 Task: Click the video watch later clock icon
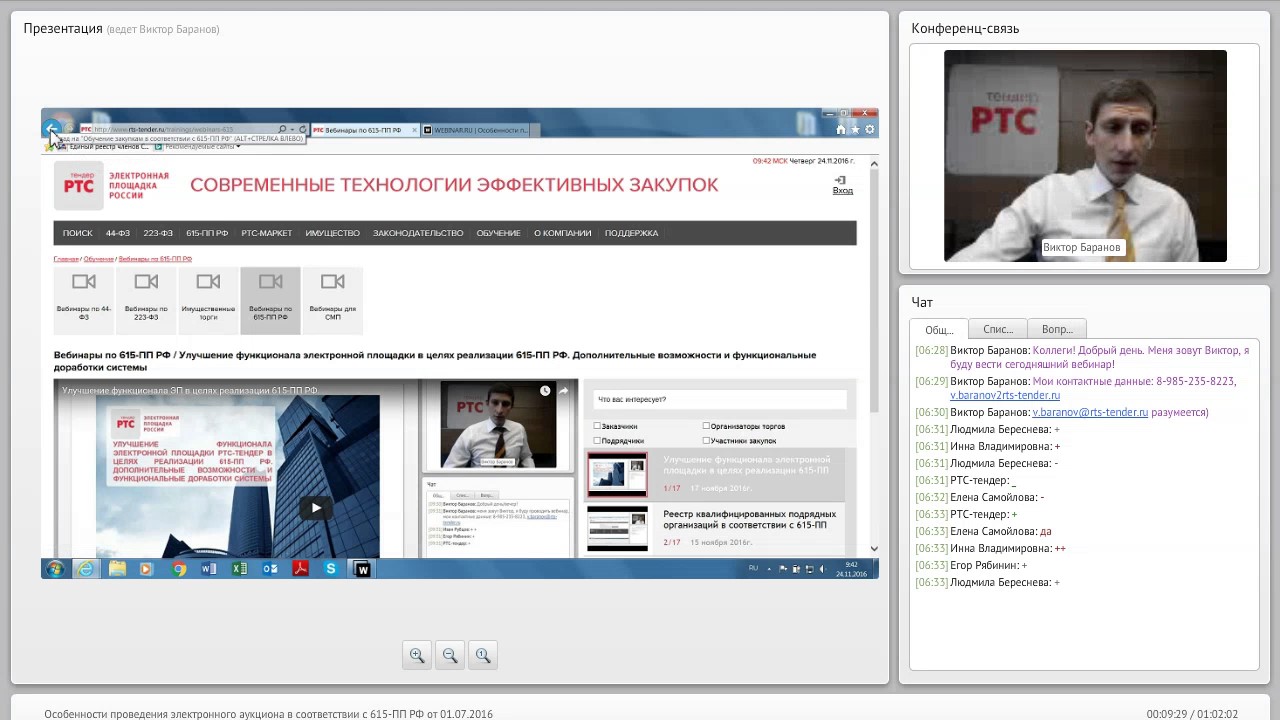click(545, 391)
